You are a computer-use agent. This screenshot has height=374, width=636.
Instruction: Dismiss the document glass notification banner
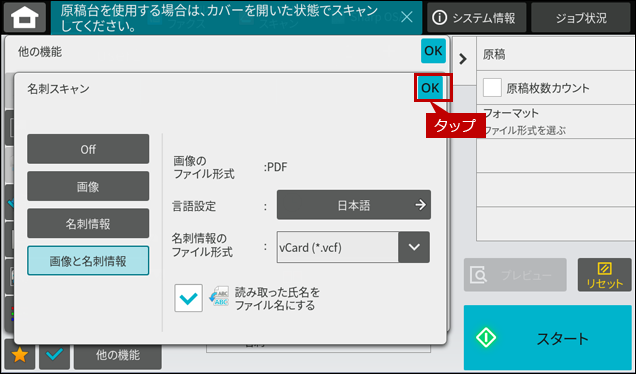tap(406, 17)
